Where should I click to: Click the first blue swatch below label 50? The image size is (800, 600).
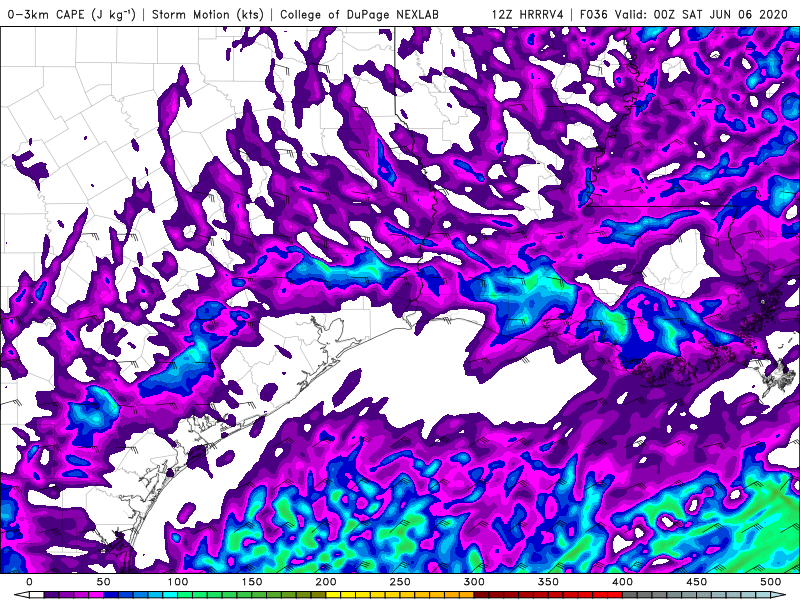111,595
